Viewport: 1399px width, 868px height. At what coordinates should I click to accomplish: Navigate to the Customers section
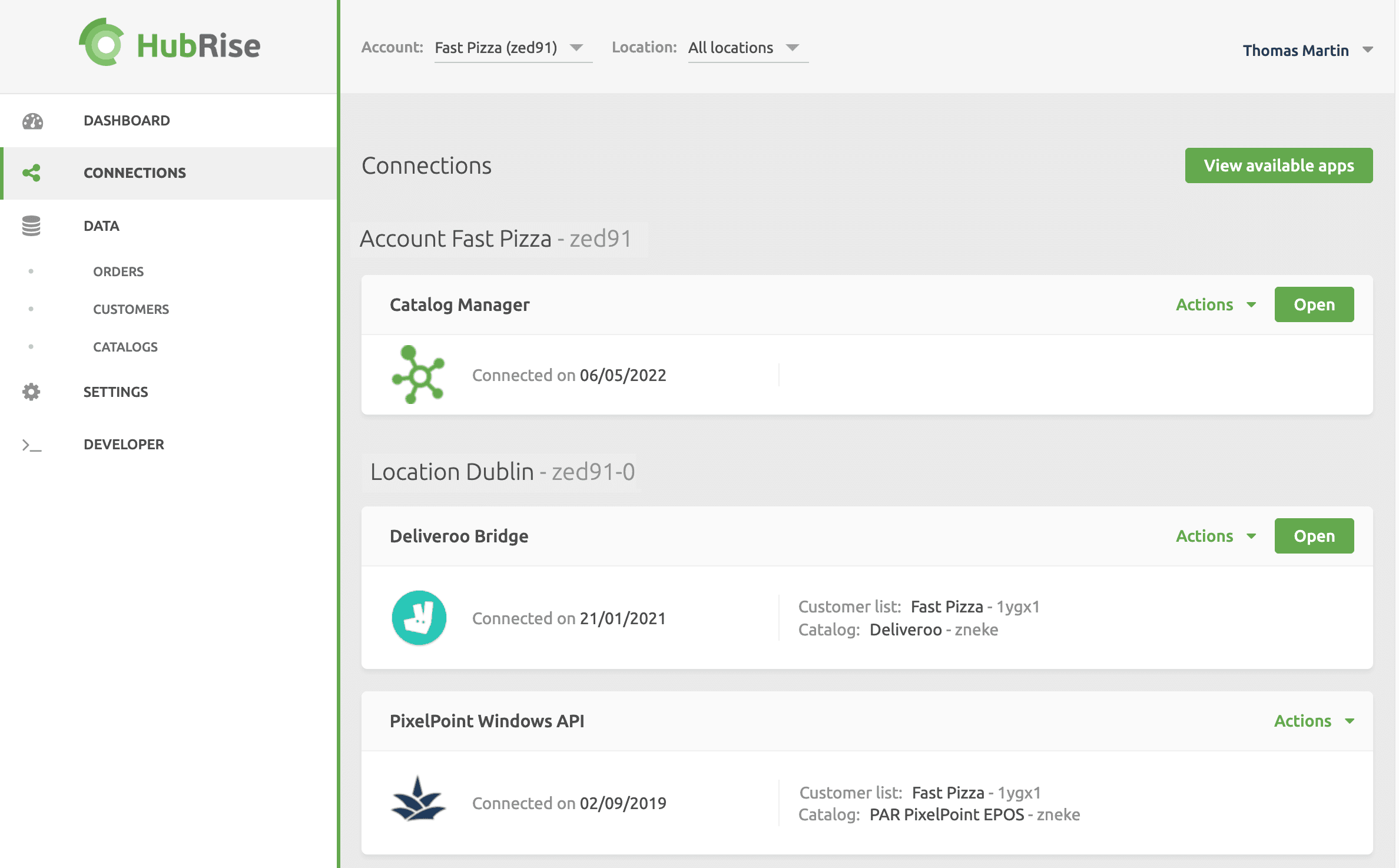click(x=131, y=309)
